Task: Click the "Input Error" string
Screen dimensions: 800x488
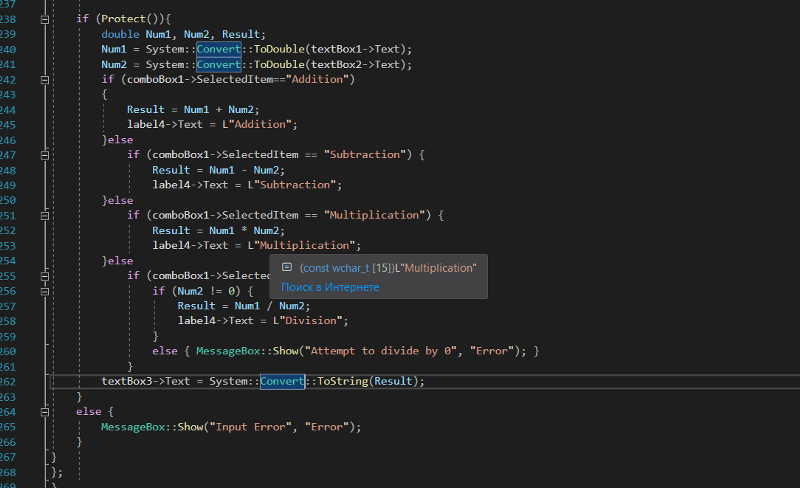Action: coord(251,427)
